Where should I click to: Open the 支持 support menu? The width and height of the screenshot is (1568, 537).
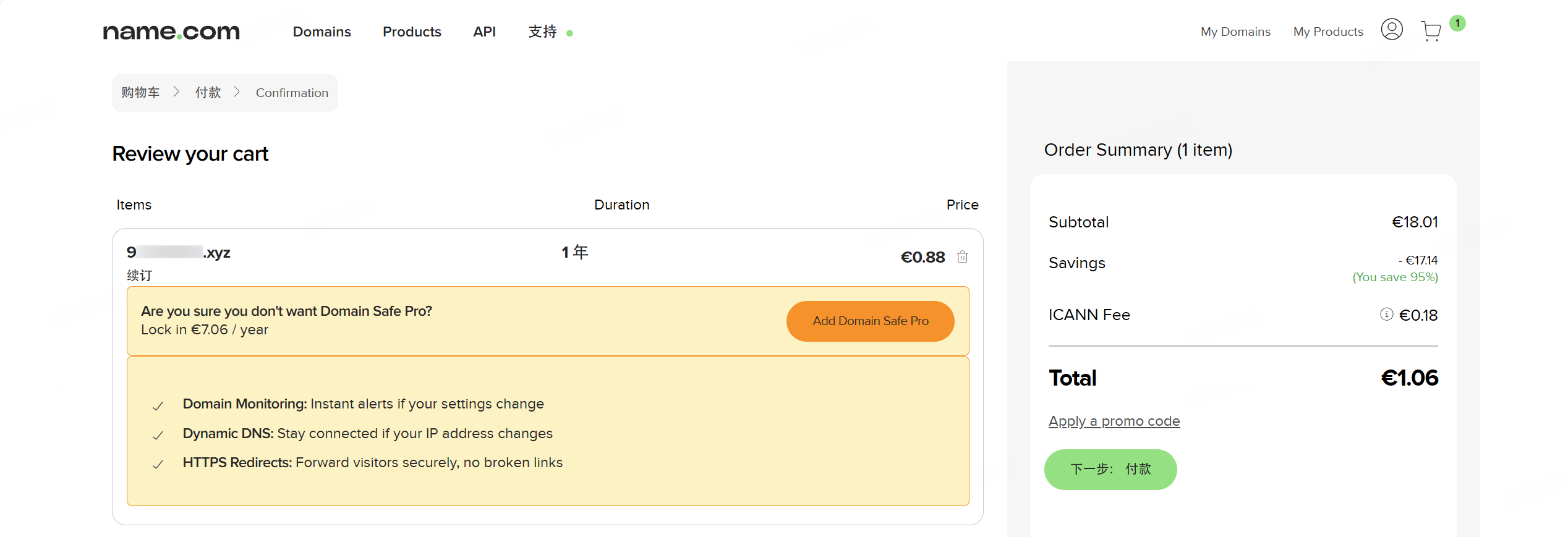coord(543,32)
